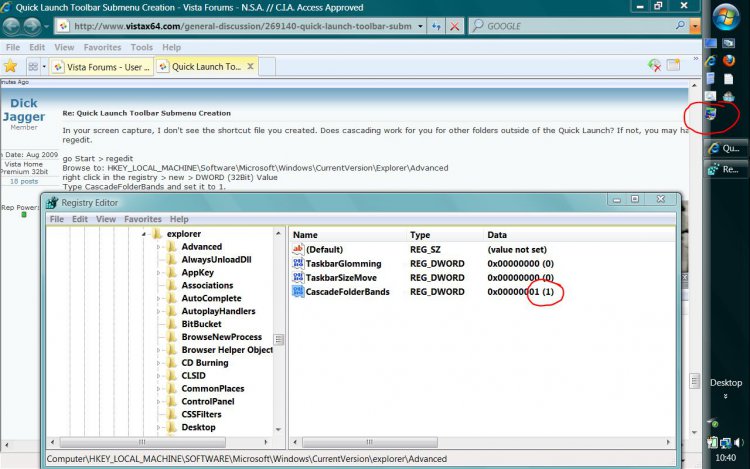Click the refresh arrows next to address bar
This screenshot has height=469, width=750.
[x=436, y=26]
